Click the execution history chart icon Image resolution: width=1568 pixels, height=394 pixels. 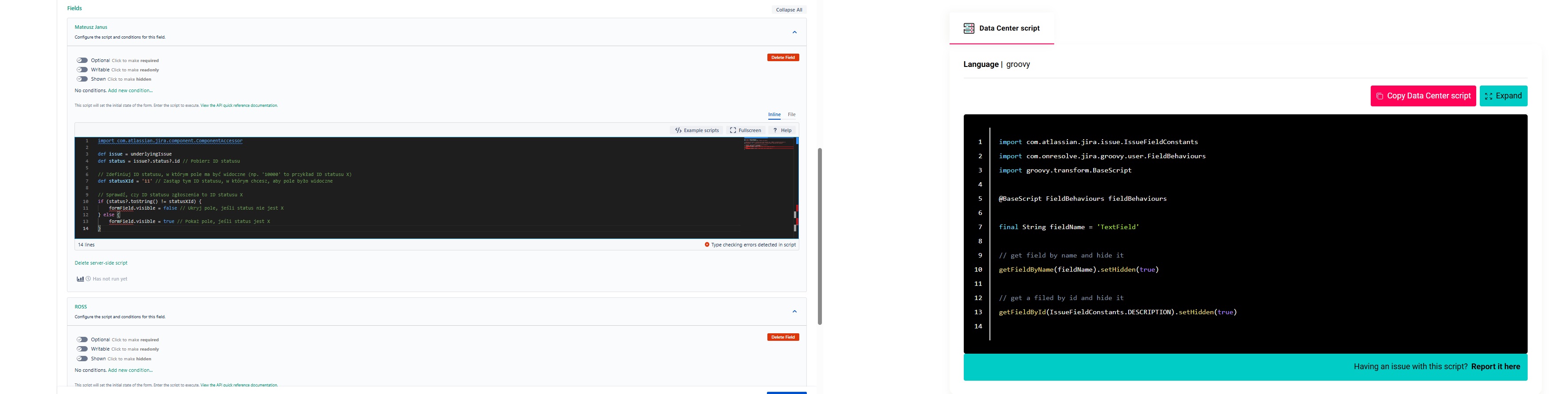point(80,279)
